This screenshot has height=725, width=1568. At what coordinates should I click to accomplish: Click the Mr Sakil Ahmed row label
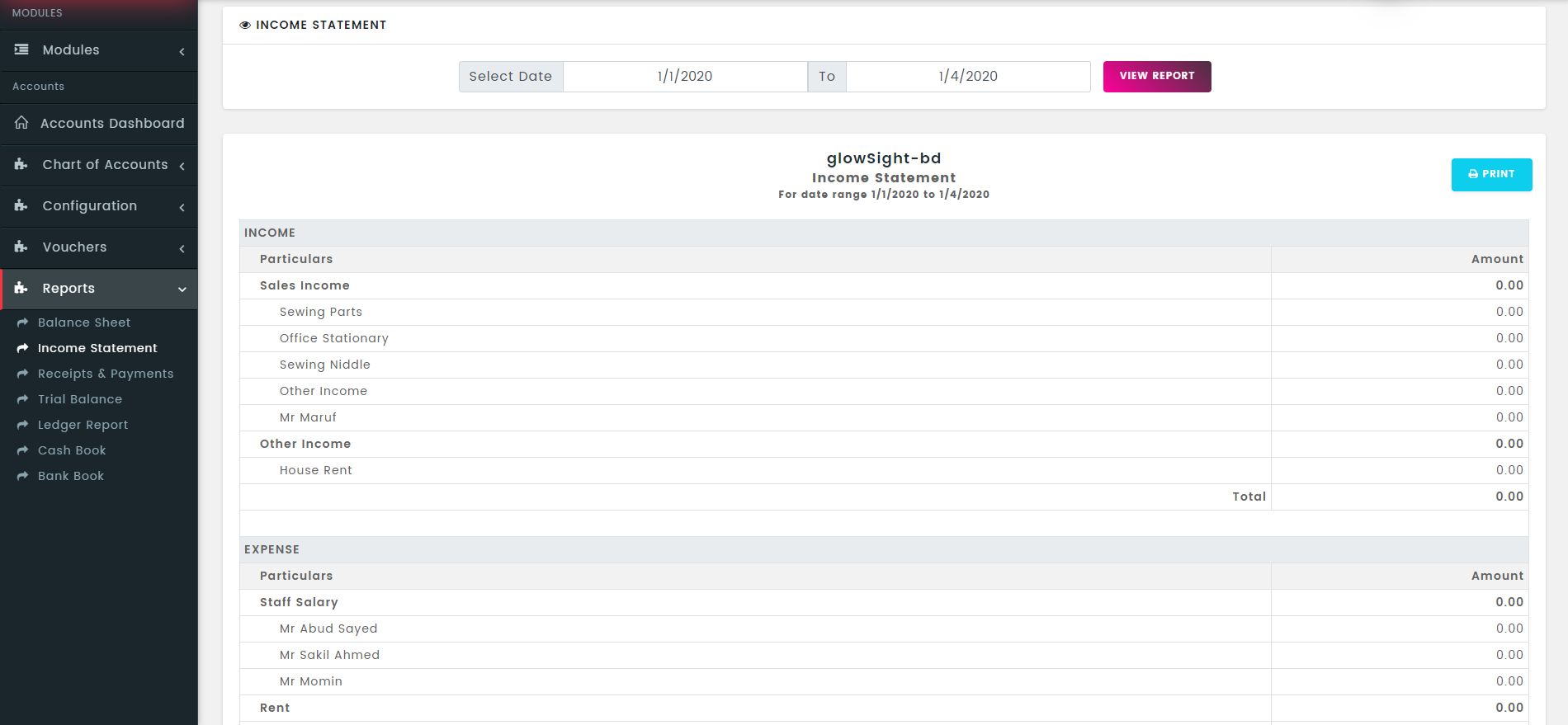(x=330, y=655)
